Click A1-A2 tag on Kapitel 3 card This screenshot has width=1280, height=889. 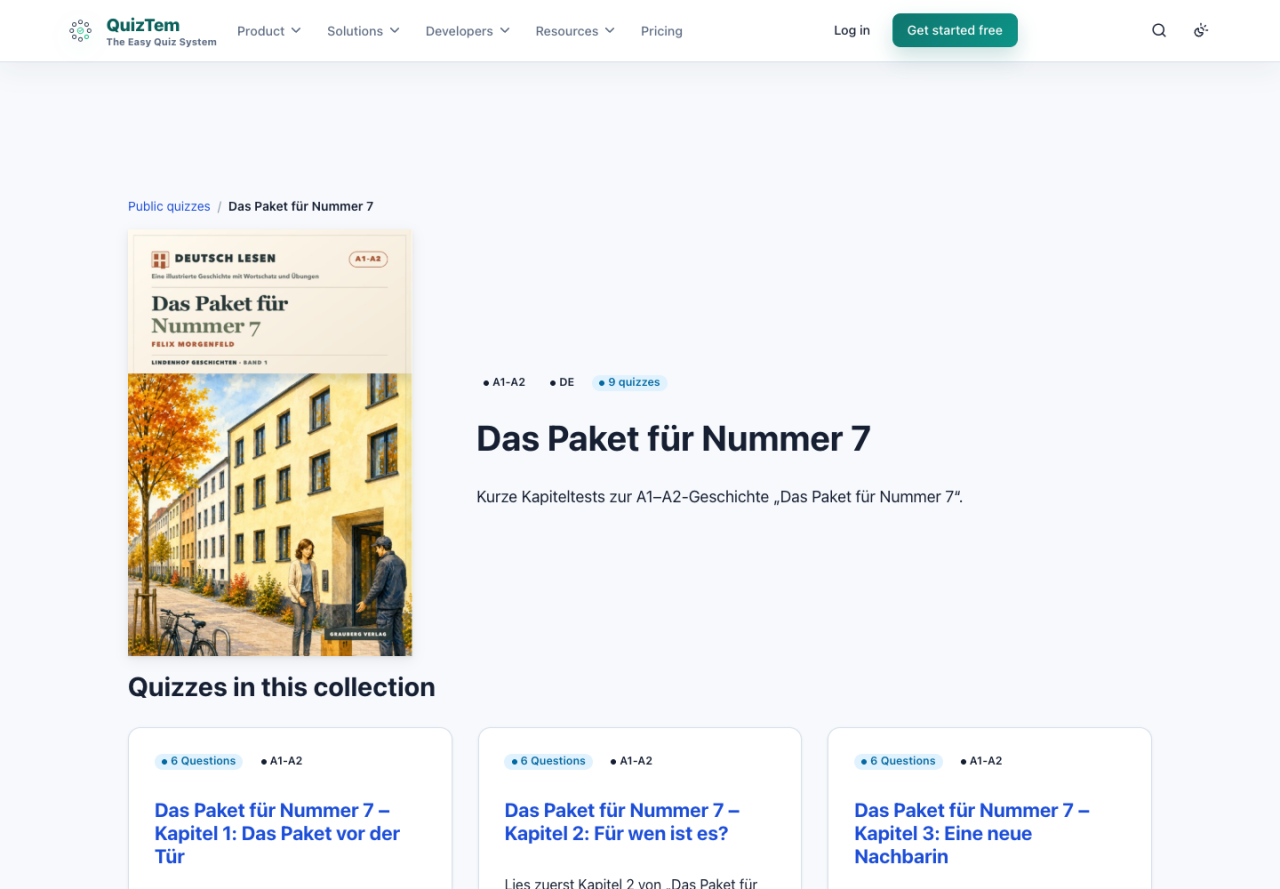point(981,761)
